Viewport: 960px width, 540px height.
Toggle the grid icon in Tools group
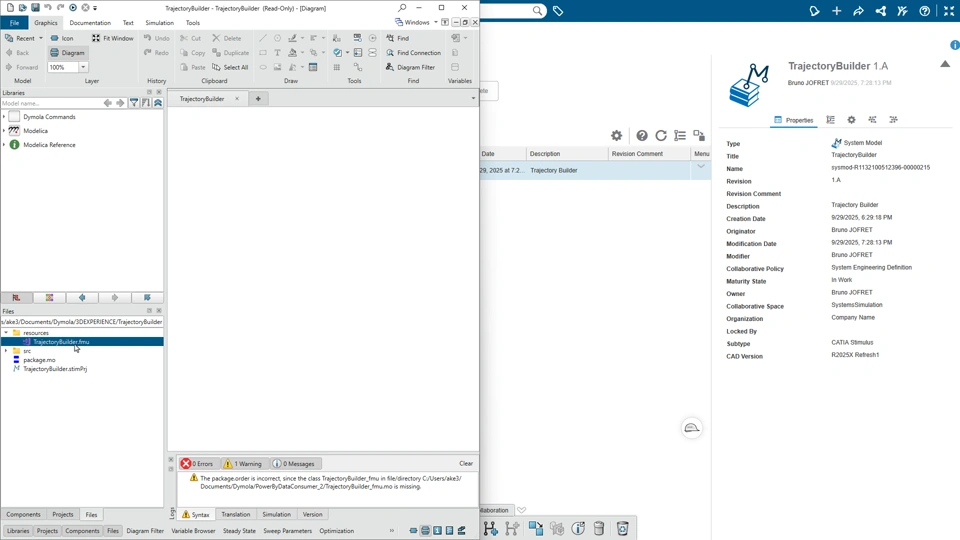click(337, 67)
